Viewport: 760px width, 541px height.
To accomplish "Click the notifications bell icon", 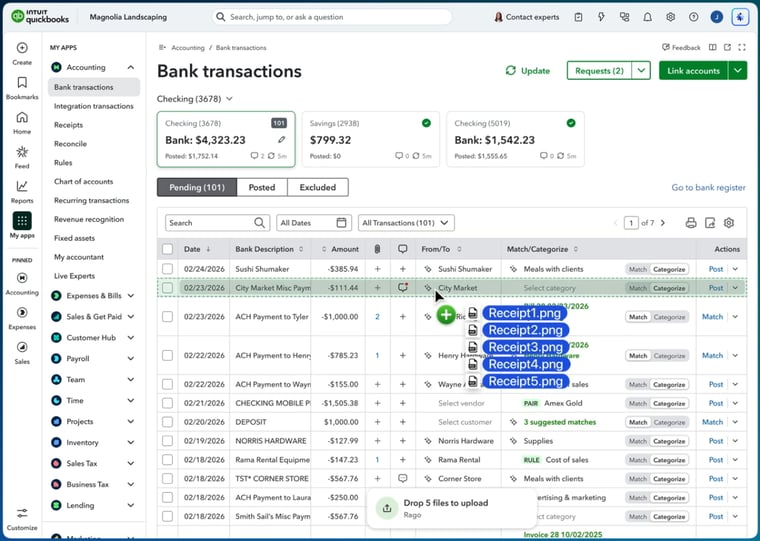I will pos(647,17).
